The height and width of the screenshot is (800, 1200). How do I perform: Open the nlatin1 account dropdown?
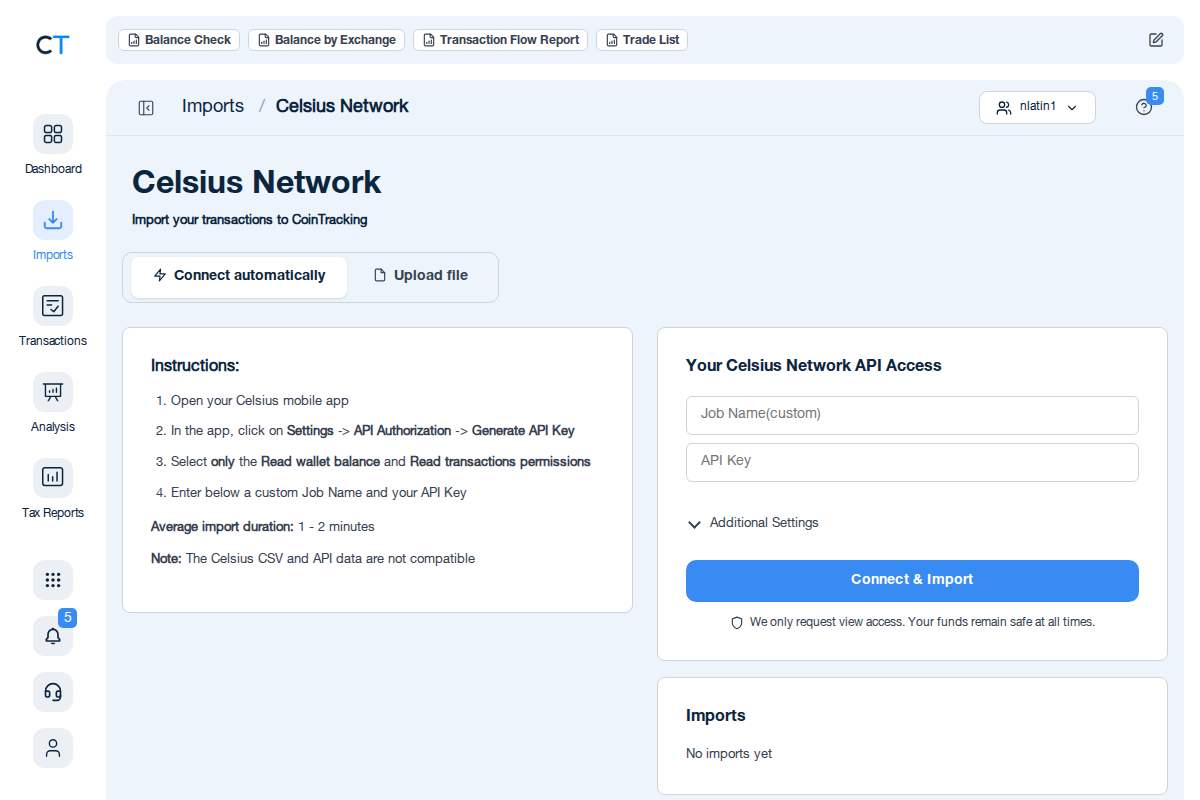point(1037,107)
